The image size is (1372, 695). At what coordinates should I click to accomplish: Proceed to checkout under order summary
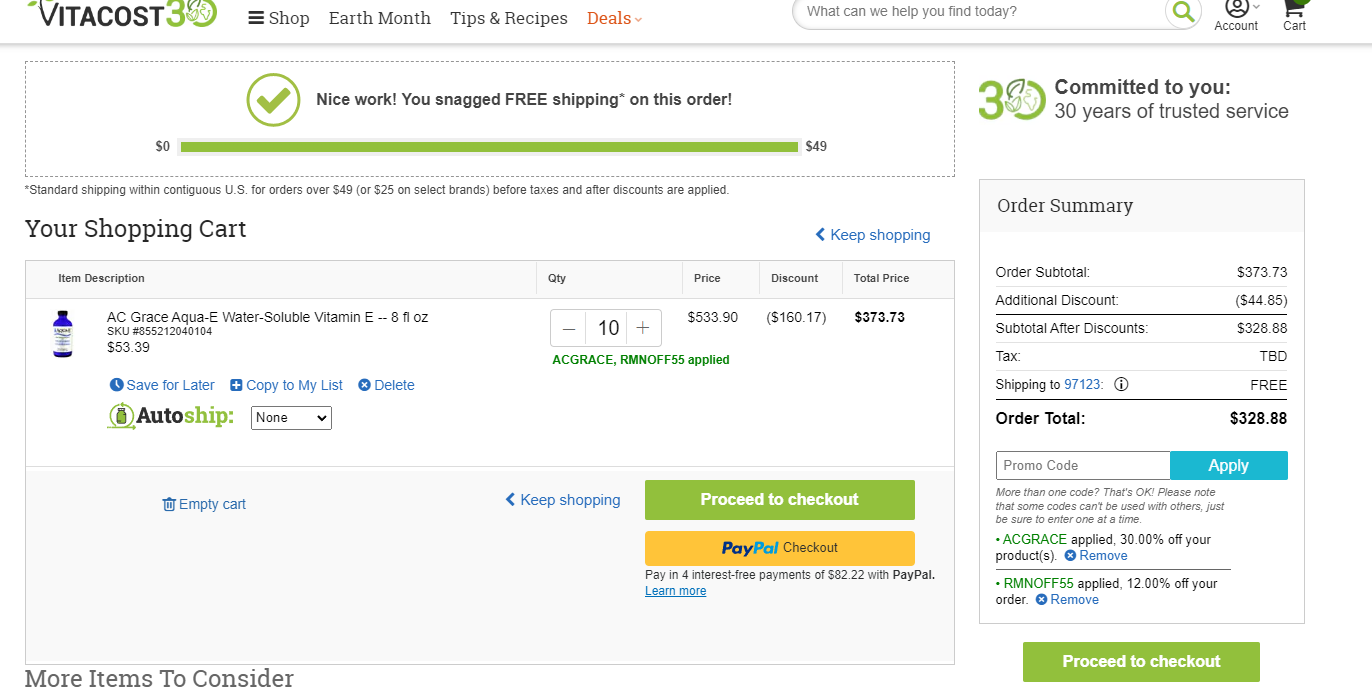coord(1141,662)
